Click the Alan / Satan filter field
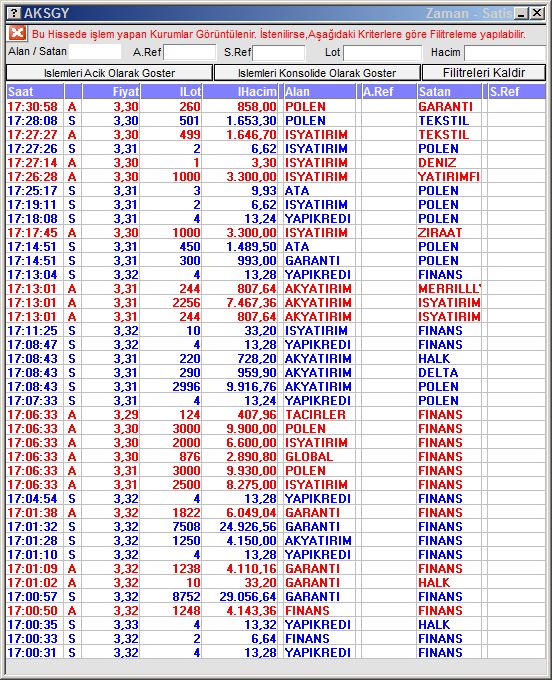The width and height of the screenshot is (552, 680). click(x=95, y=52)
